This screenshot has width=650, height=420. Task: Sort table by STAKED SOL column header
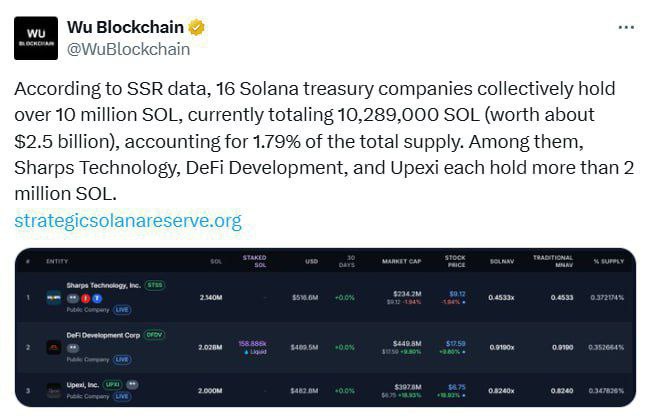[x=255, y=261]
